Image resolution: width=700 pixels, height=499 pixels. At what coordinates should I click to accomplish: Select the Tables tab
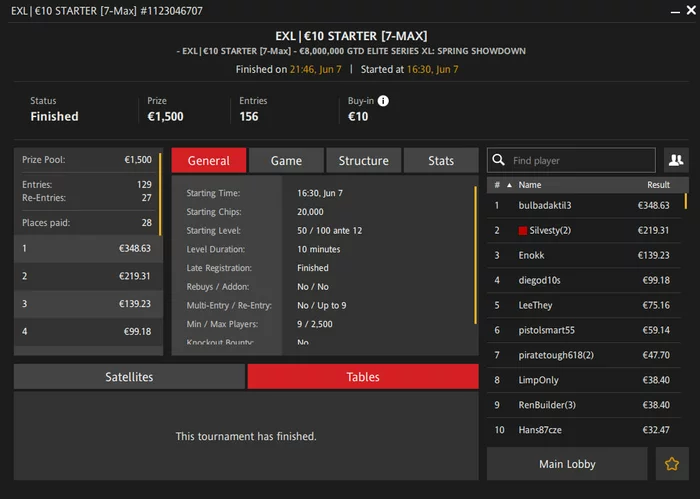[363, 377]
